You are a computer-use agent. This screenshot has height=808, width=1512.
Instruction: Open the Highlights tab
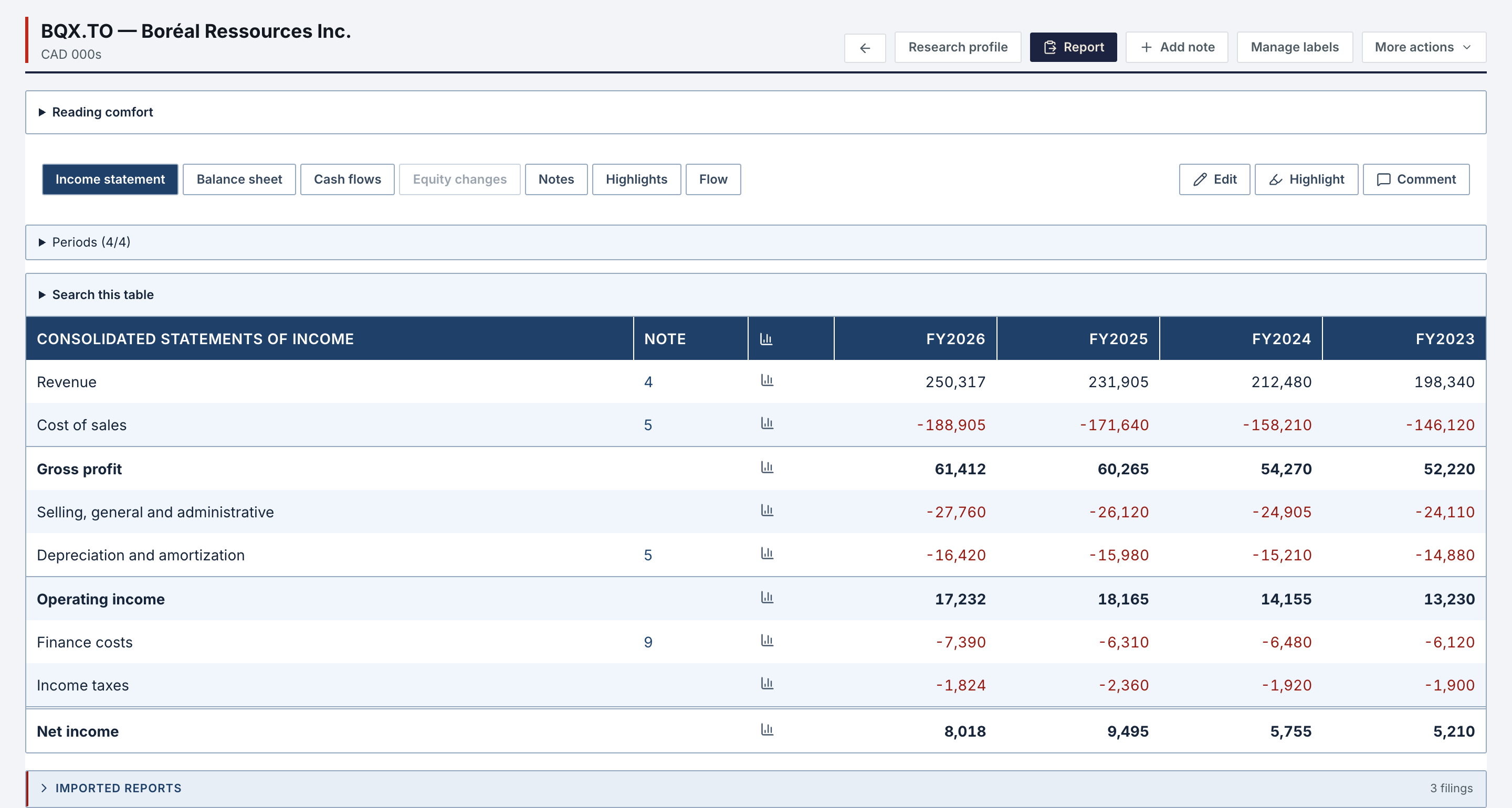636,179
